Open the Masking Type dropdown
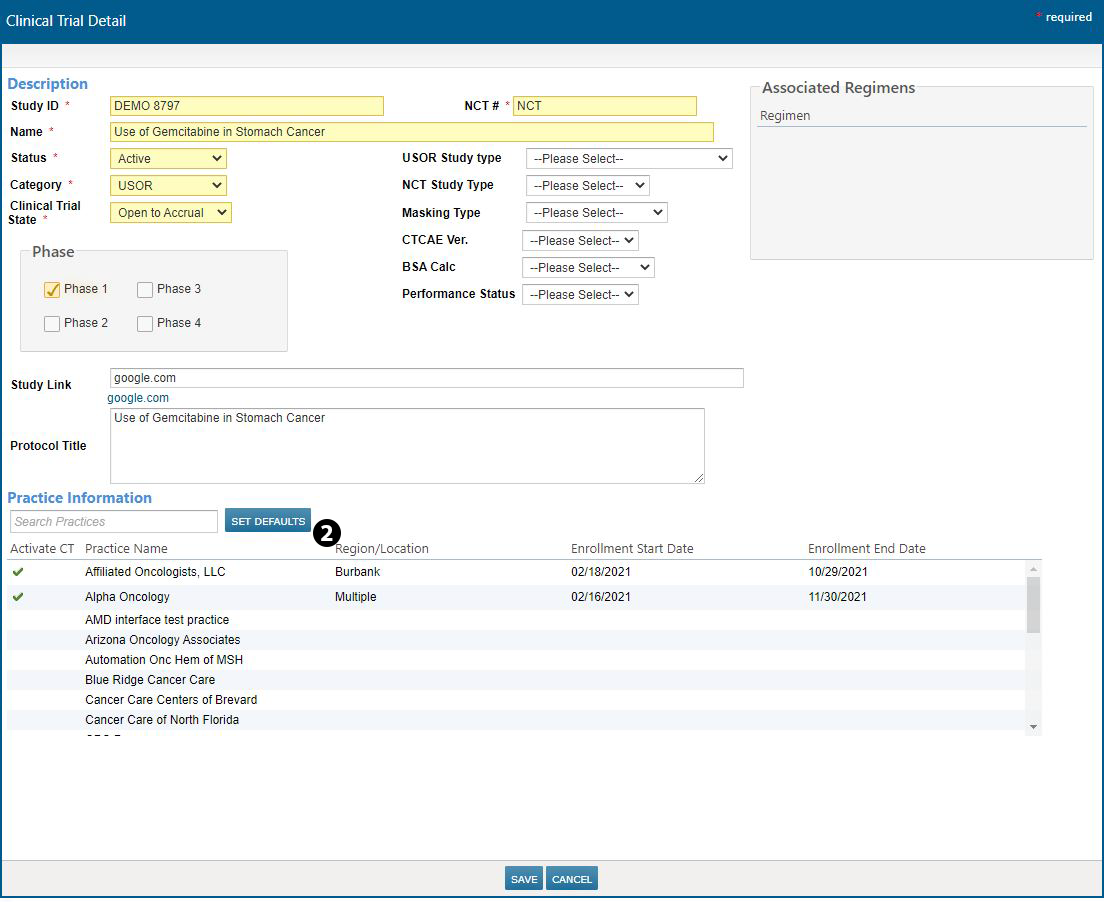Viewport: 1104px width, 902px height. [596, 213]
